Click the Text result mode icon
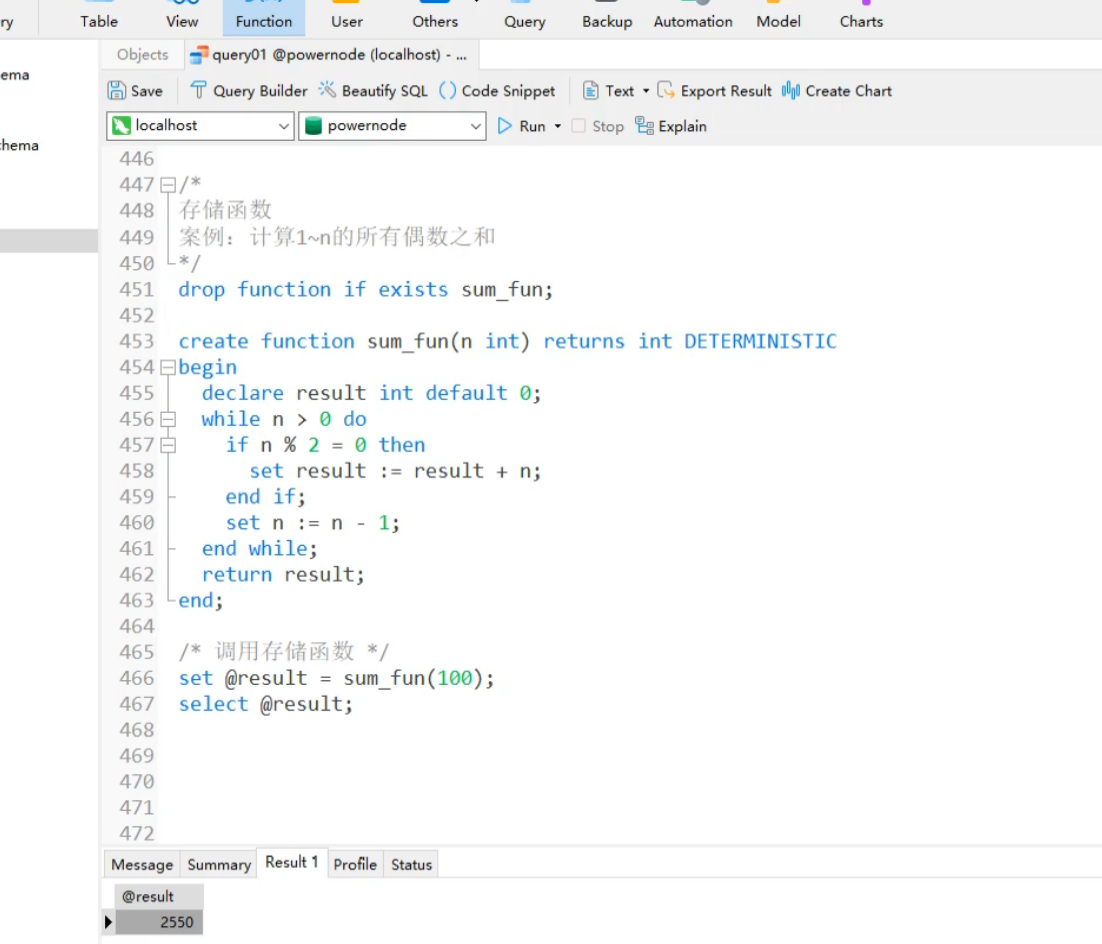This screenshot has height=944, width=1102. [590, 91]
